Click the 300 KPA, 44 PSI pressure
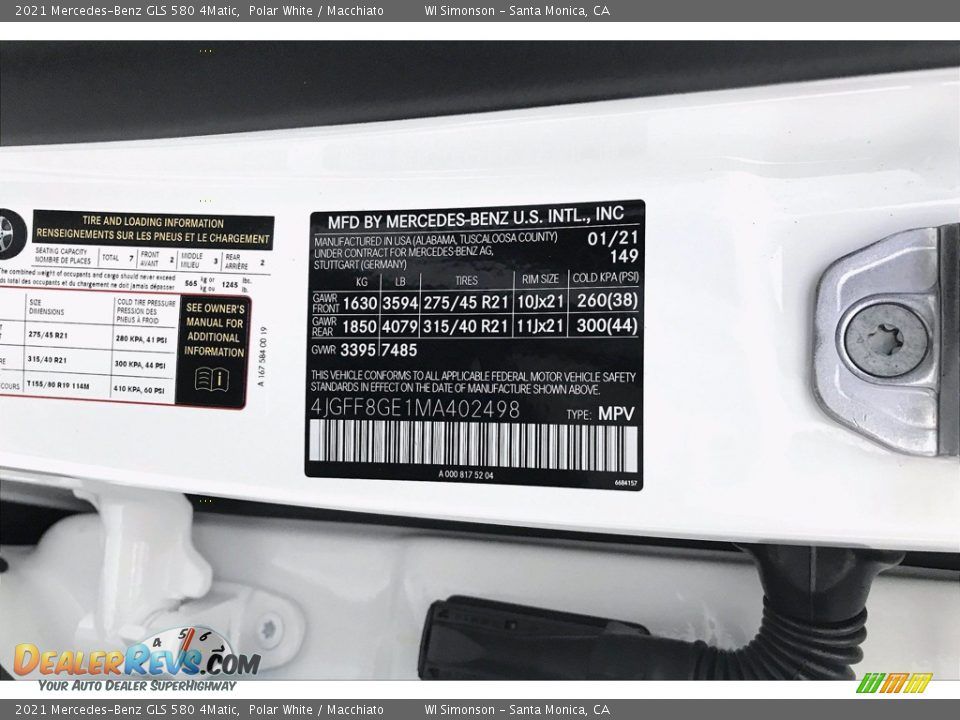The width and height of the screenshot is (960, 720). coord(140,364)
